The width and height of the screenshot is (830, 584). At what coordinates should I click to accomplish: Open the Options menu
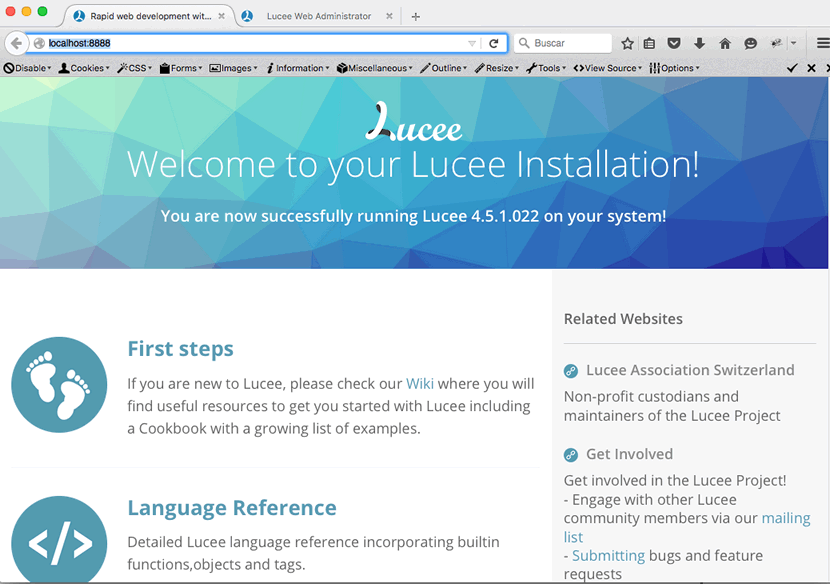click(674, 68)
